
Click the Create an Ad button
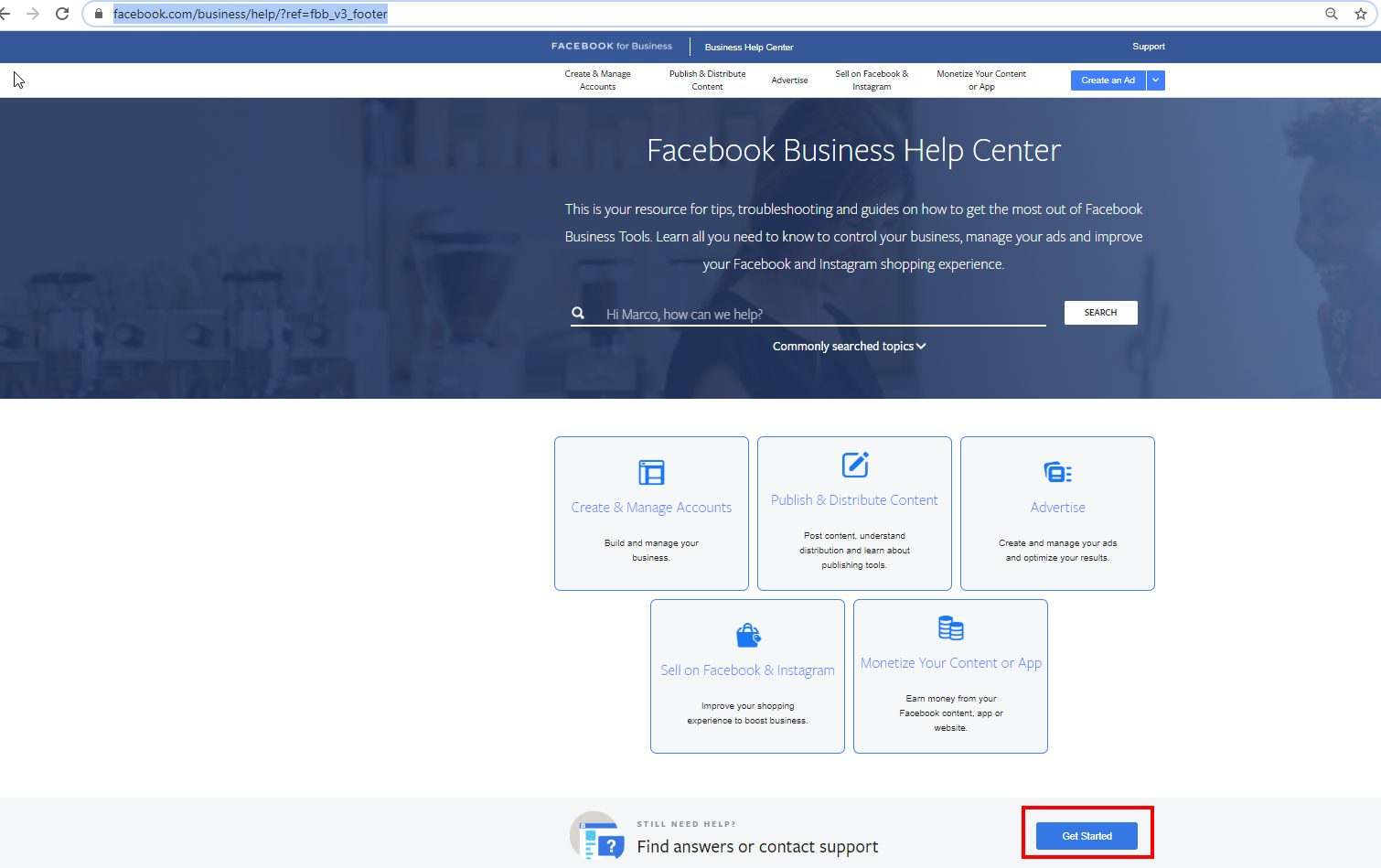(x=1108, y=80)
